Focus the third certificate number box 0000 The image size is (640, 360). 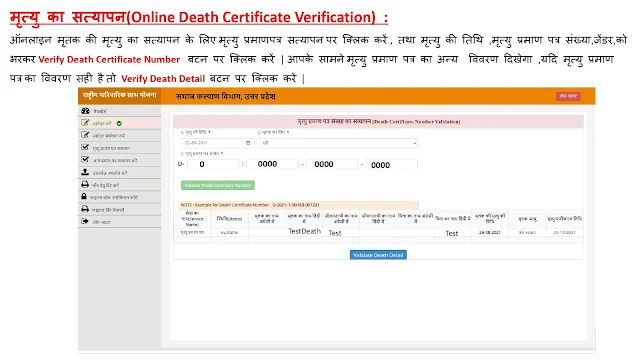[331, 164]
